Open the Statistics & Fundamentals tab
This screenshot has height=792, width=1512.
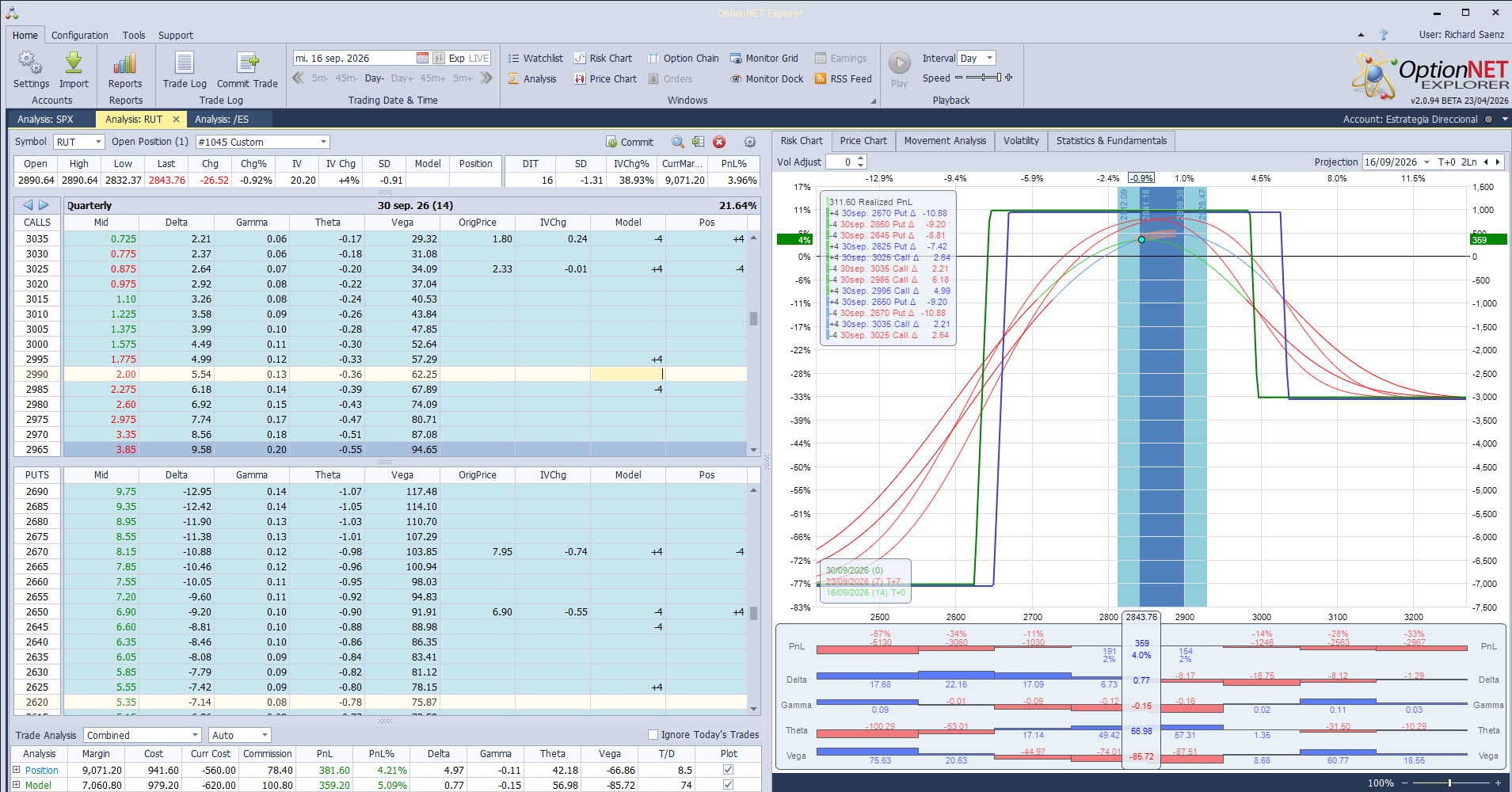click(x=1111, y=141)
